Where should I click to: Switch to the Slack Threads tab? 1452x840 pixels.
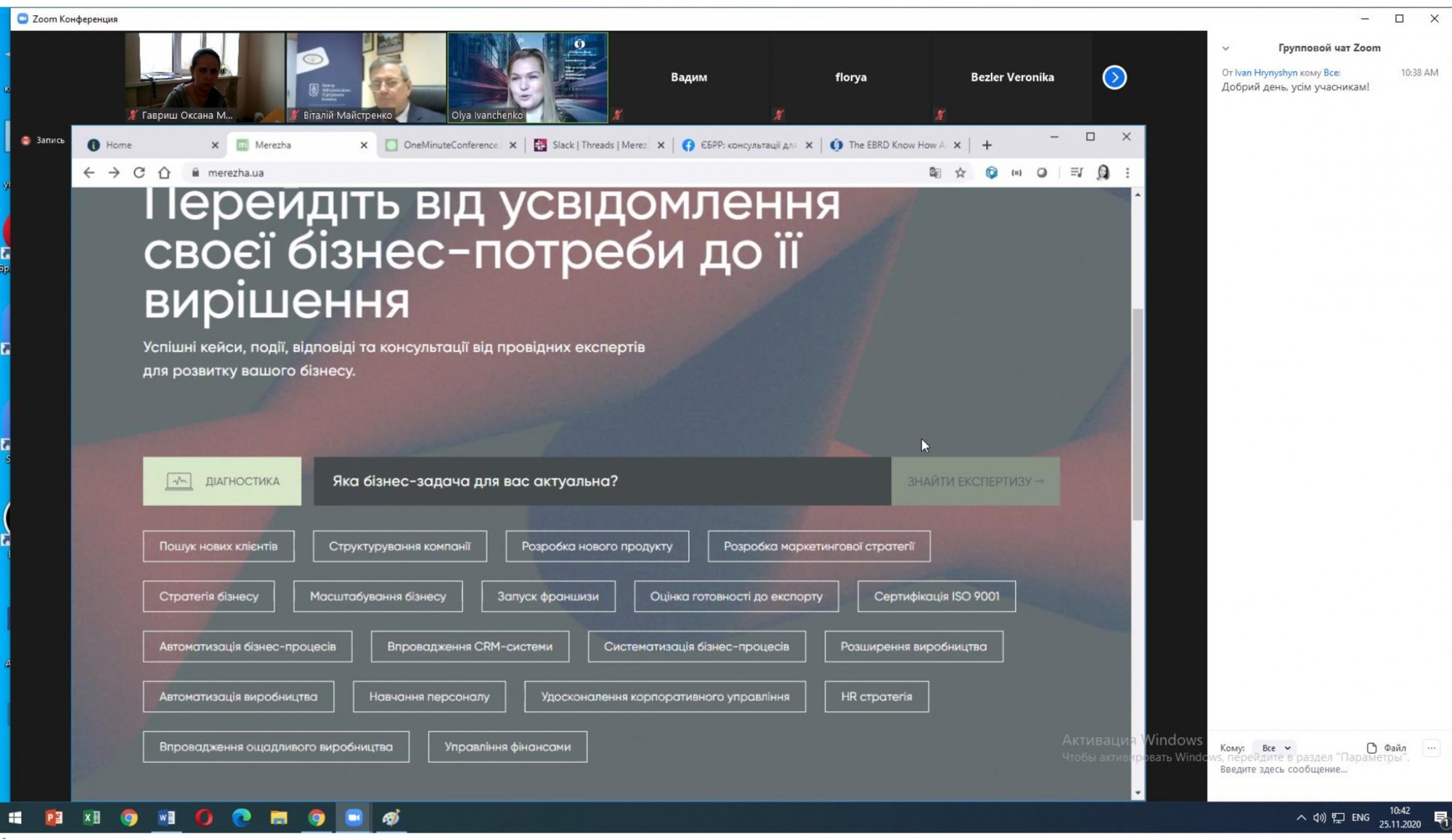(598, 145)
